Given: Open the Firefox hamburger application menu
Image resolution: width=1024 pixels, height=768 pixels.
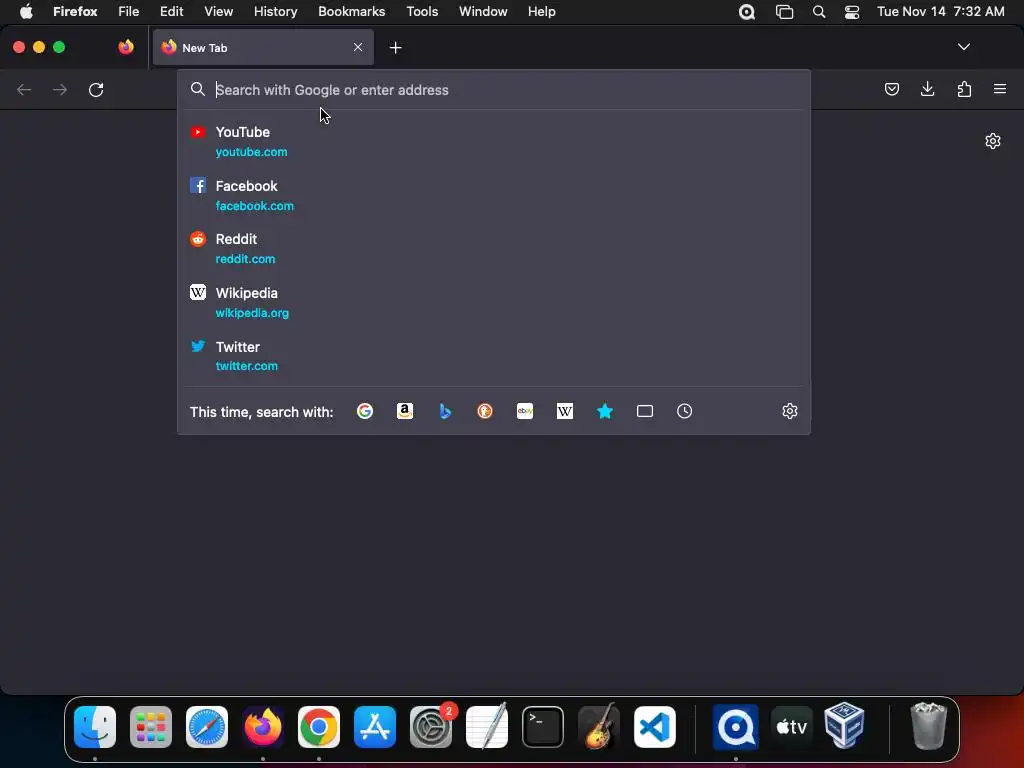Looking at the screenshot, I should [x=1000, y=89].
